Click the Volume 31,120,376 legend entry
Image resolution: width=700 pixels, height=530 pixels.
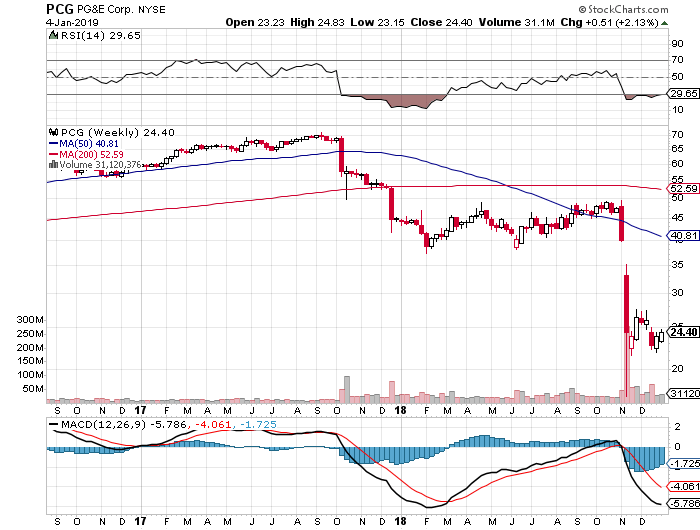100,164
